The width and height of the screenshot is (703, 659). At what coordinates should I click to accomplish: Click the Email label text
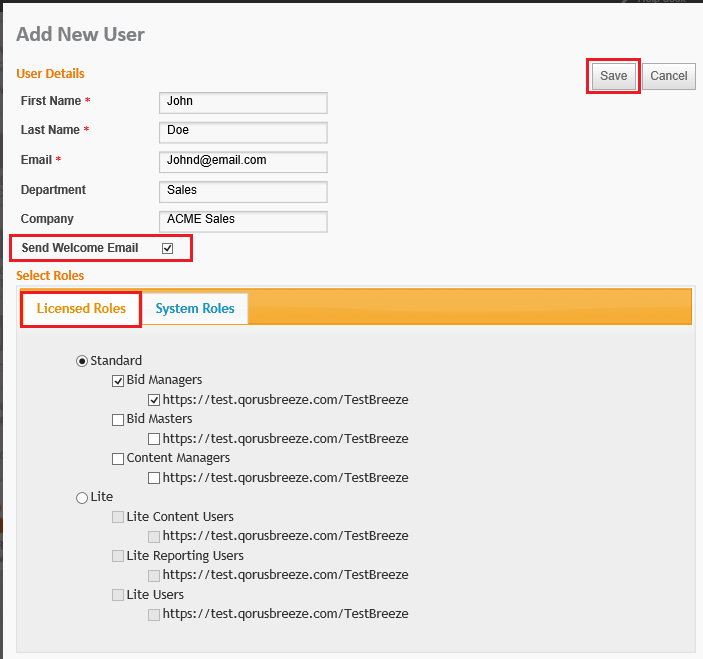(x=36, y=160)
